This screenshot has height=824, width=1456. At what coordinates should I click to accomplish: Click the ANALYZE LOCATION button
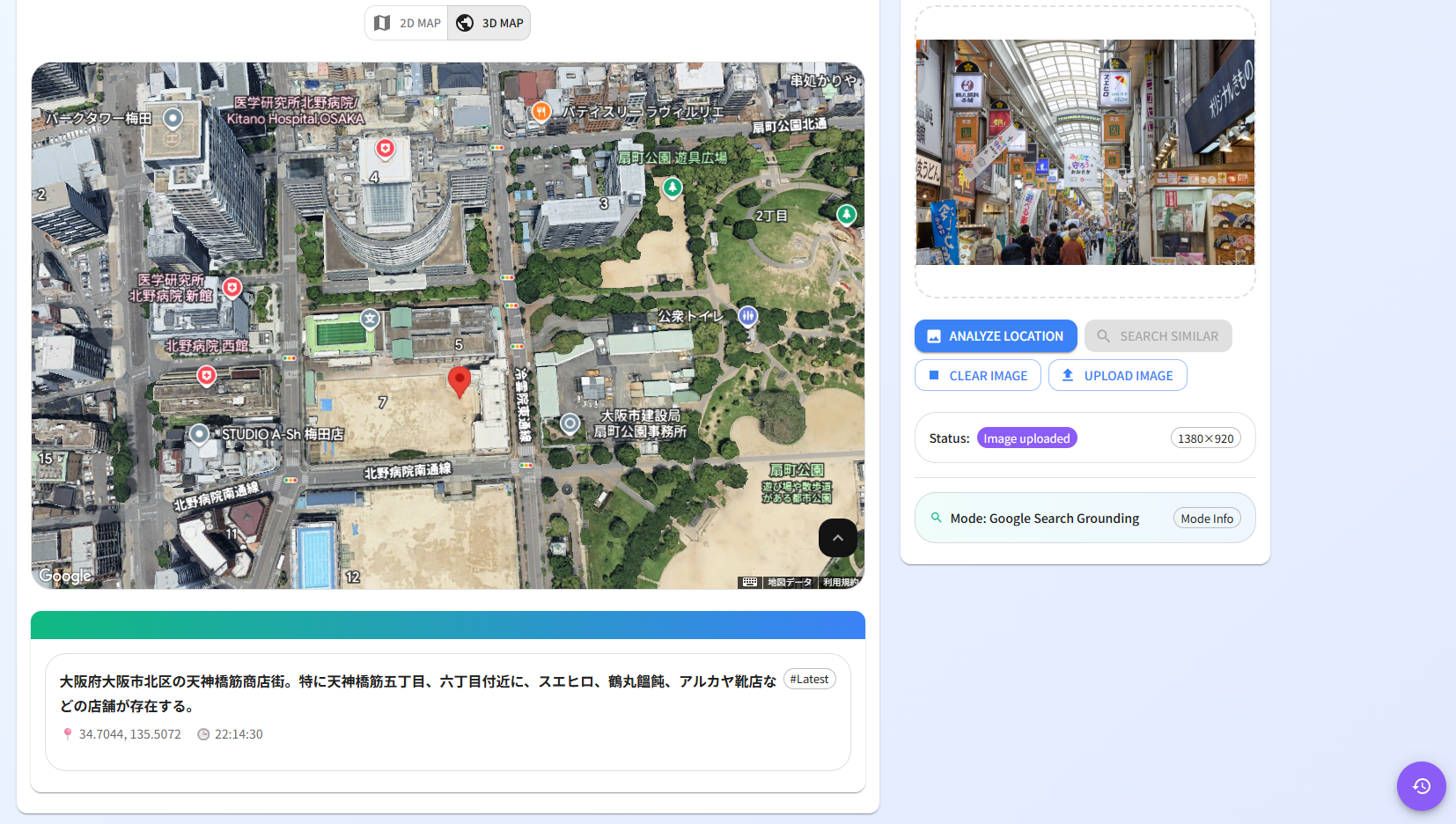(x=995, y=335)
